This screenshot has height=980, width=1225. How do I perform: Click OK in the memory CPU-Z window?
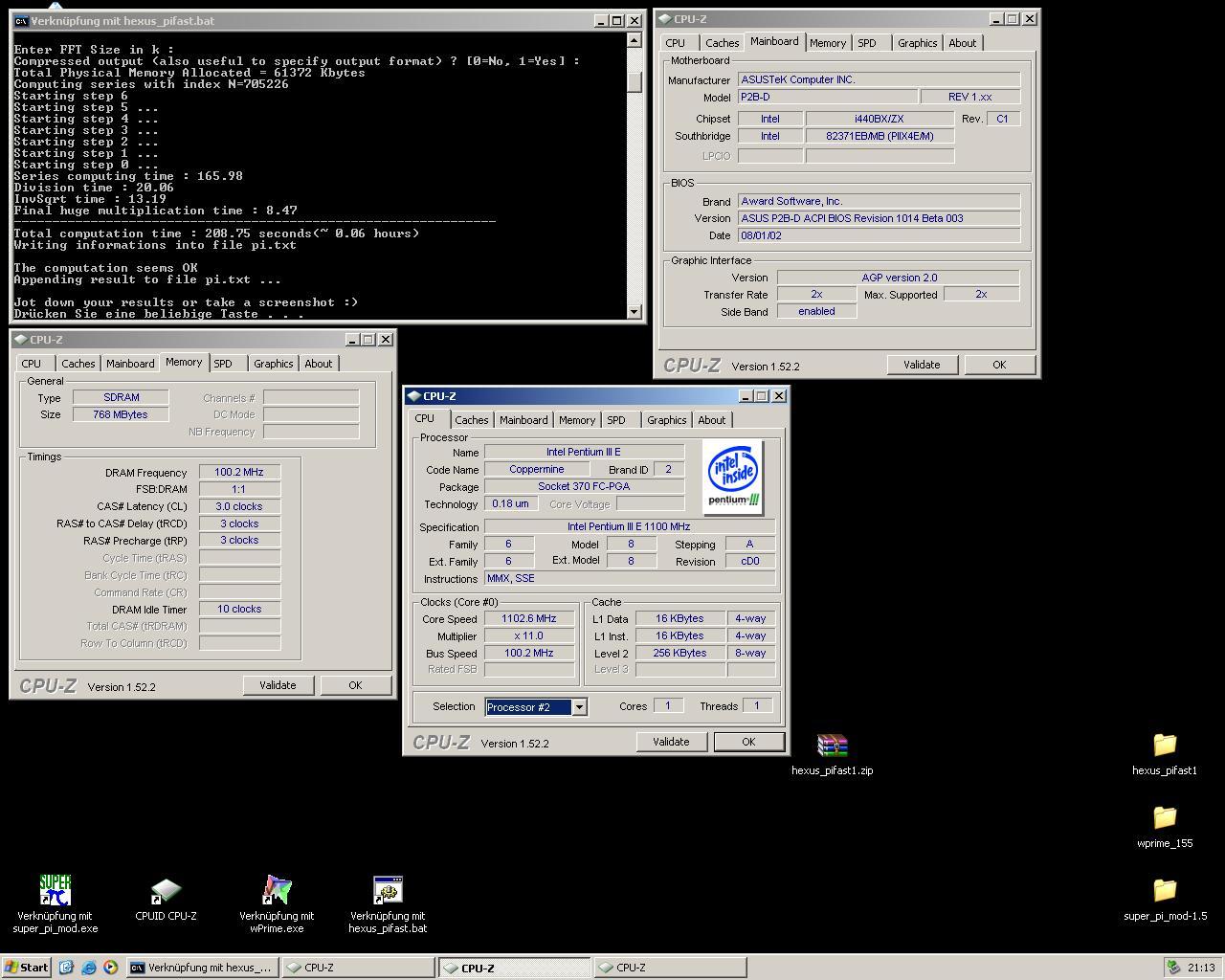[355, 685]
